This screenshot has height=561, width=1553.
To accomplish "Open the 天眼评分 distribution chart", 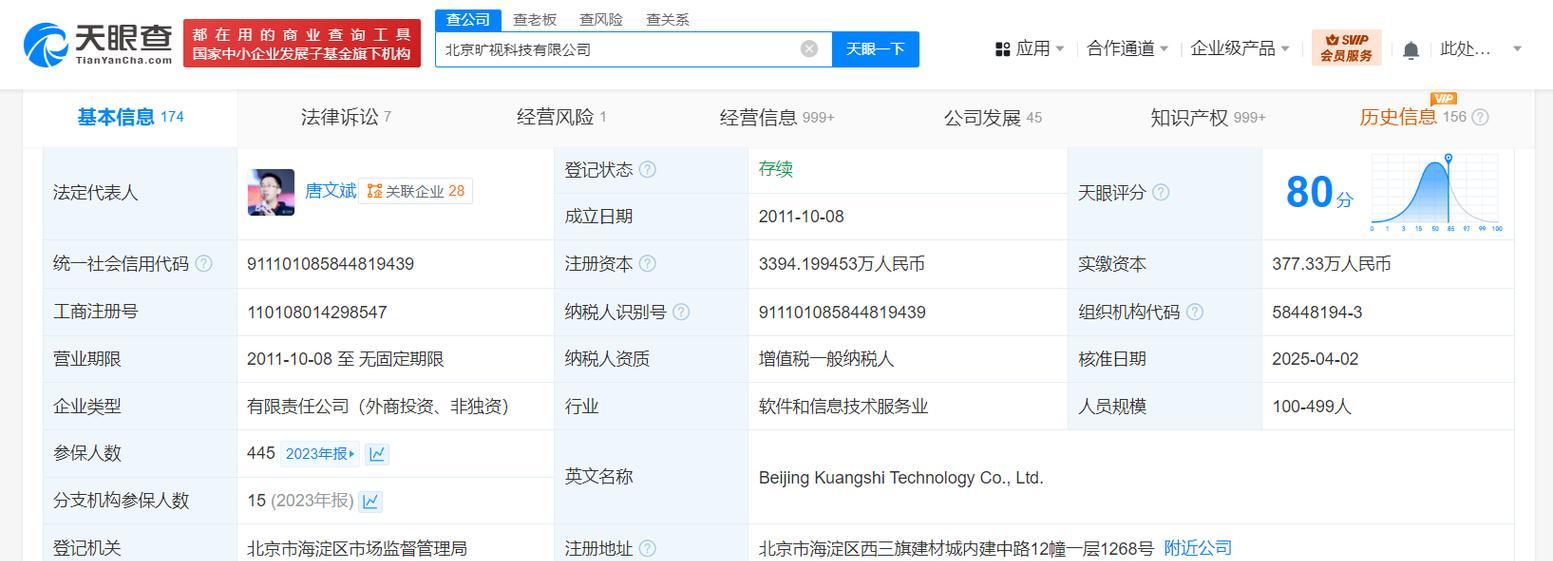I will (x=1435, y=193).
